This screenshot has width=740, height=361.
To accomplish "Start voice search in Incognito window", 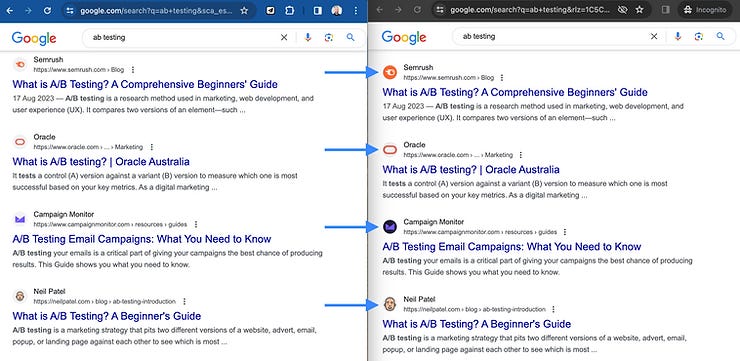I will (678, 36).
